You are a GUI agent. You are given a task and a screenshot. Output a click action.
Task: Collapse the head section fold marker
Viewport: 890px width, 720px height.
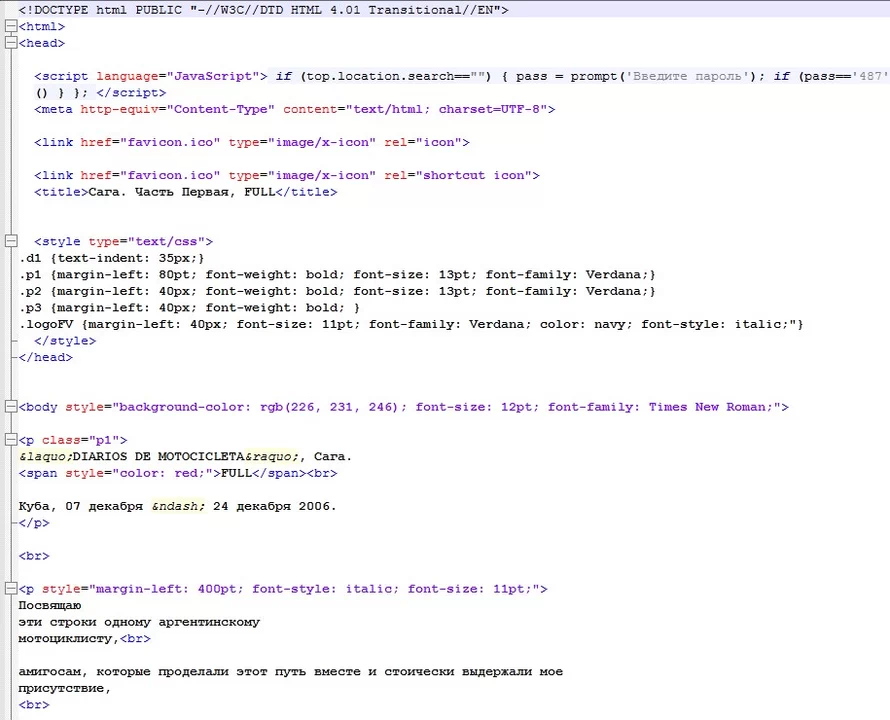[10, 43]
